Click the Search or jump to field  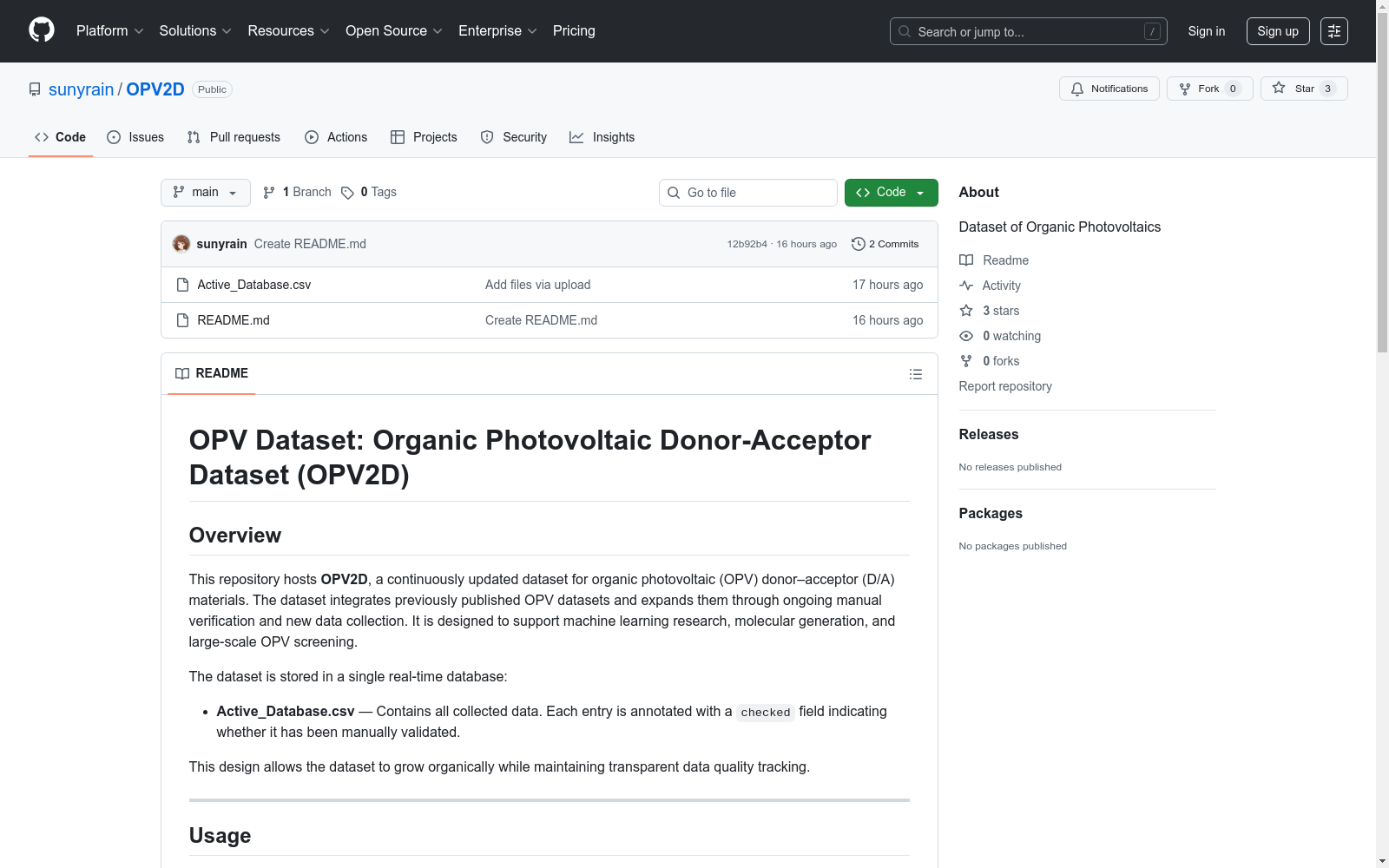[1029, 31]
